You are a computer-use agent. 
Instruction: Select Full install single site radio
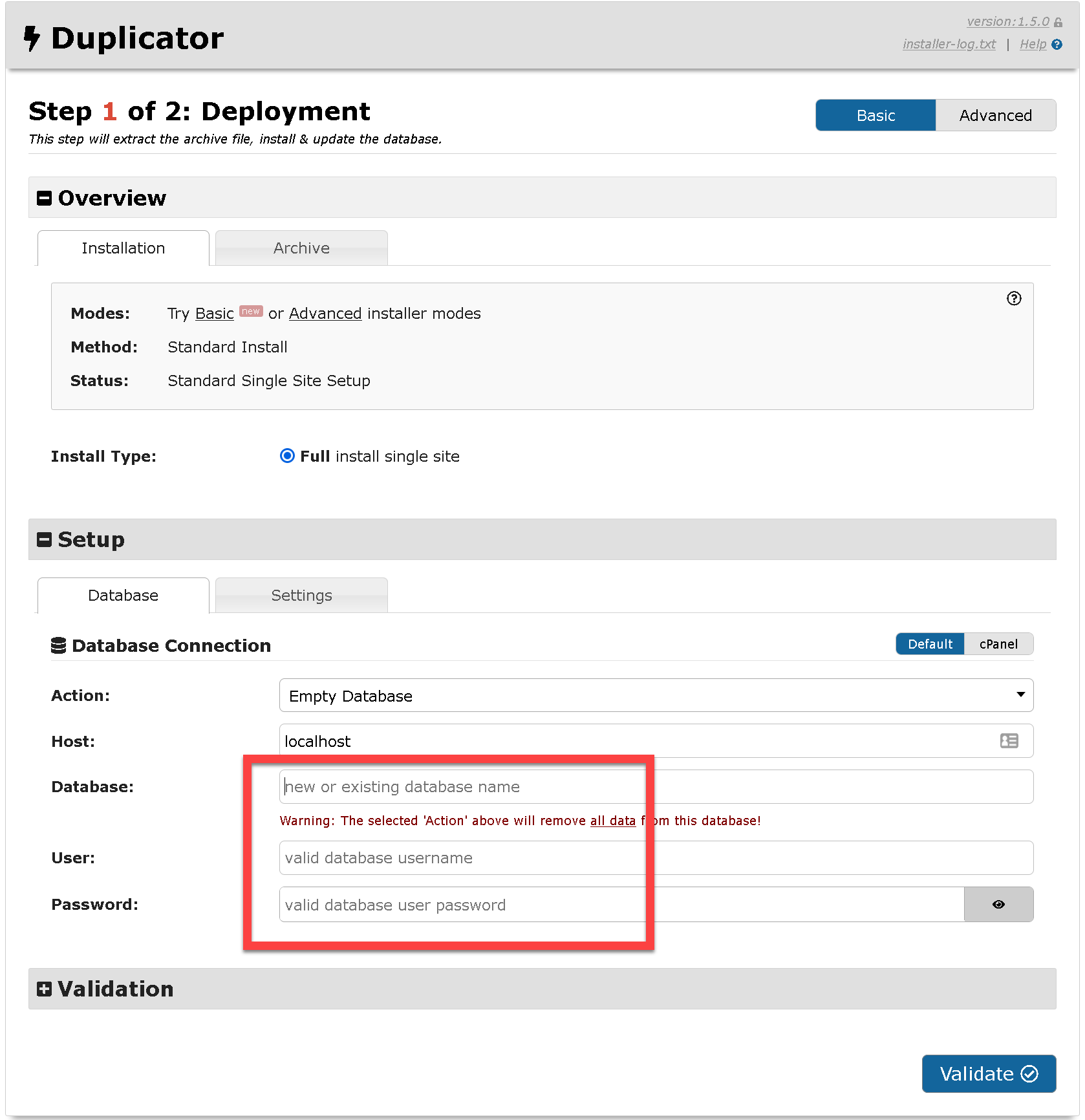point(287,456)
